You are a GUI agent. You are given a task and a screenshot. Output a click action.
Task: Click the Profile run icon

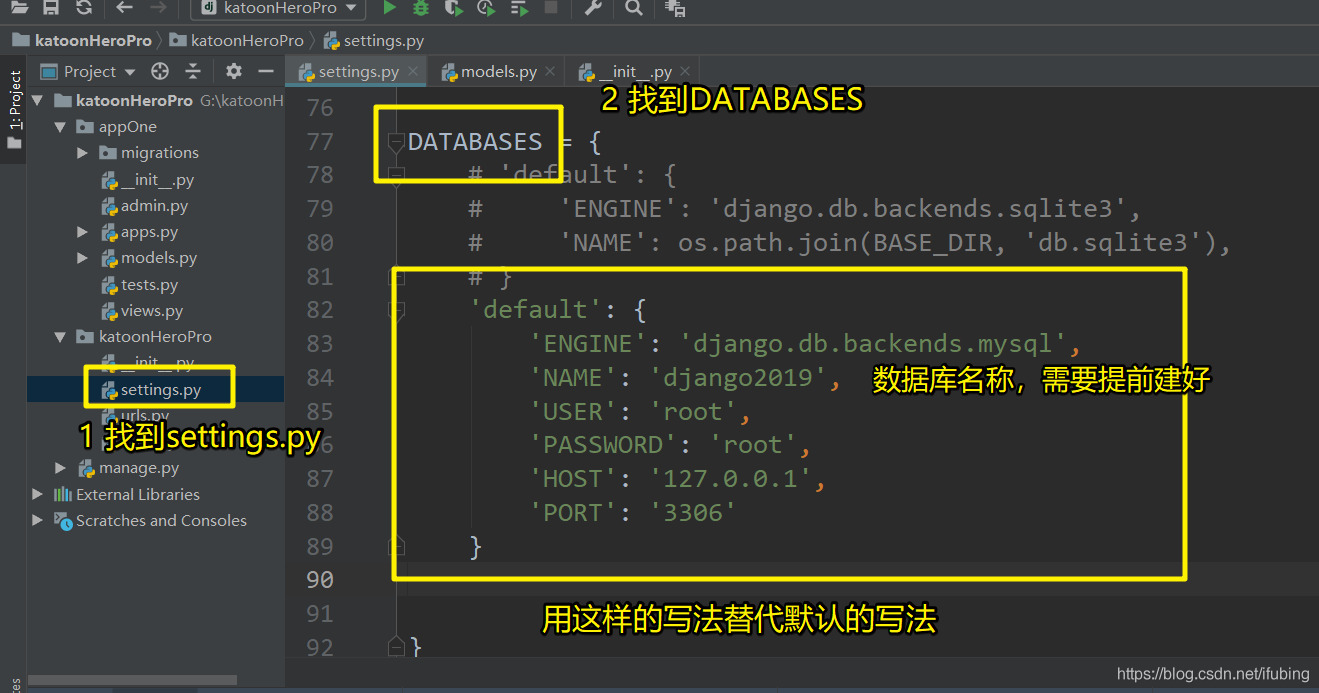(x=486, y=8)
